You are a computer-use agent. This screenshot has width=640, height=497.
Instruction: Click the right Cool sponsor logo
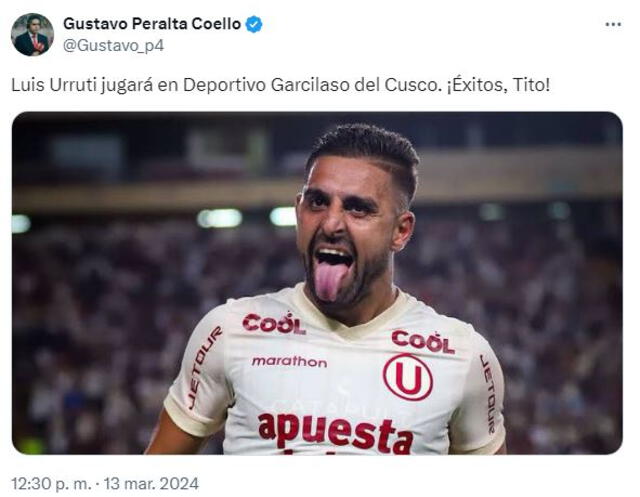tap(423, 342)
